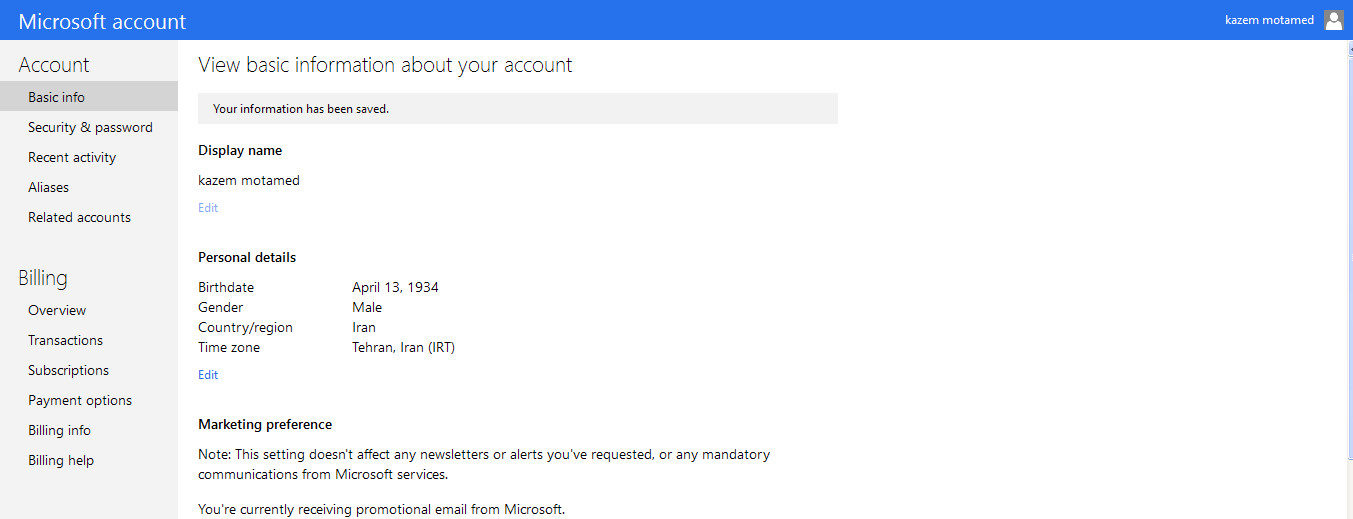Image resolution: width=1353 pixels, height=519 pixels.
Task: Open Payment options
Action: tap(80, 400)
